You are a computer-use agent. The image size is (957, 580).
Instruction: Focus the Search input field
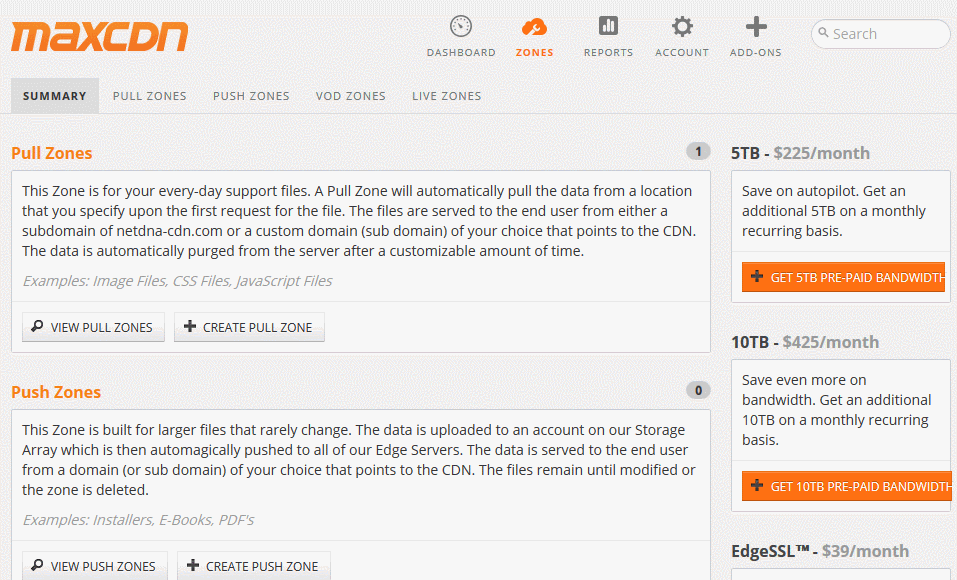[881, 34]
